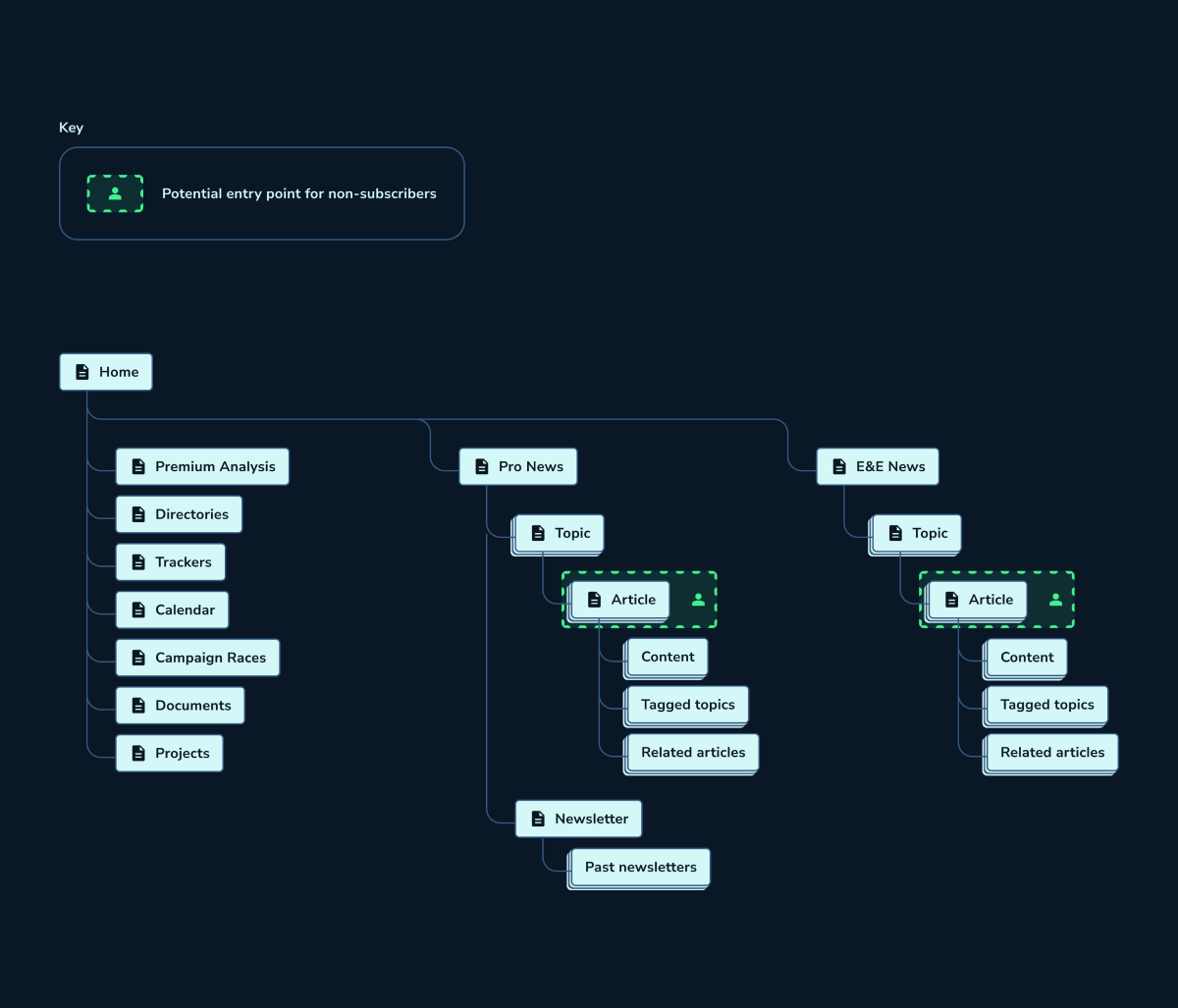Select the Projects node
Screen dimensions: 1178x1008
click(x=169, y=753)
